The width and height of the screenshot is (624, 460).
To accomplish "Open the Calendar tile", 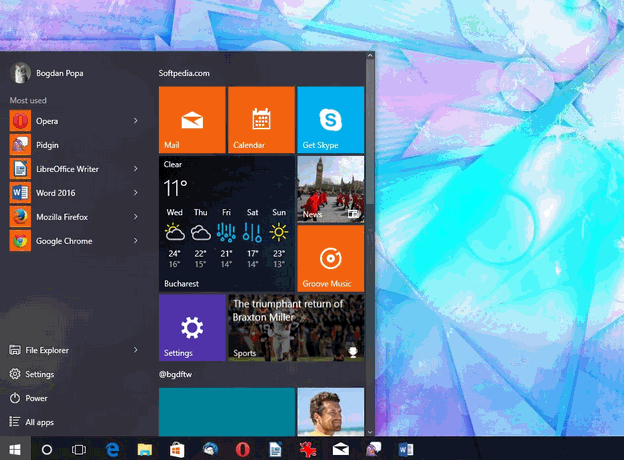I will 261,120.
